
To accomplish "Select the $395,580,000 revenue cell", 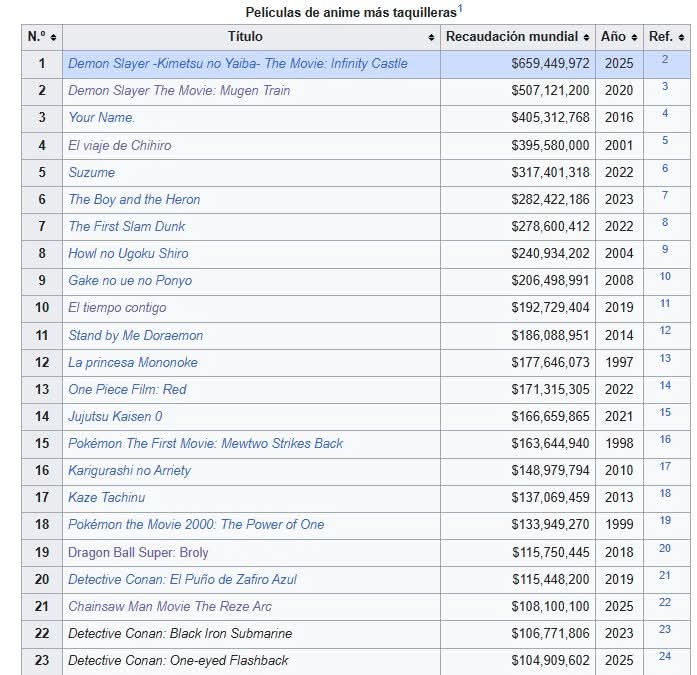I will [518, 145].
